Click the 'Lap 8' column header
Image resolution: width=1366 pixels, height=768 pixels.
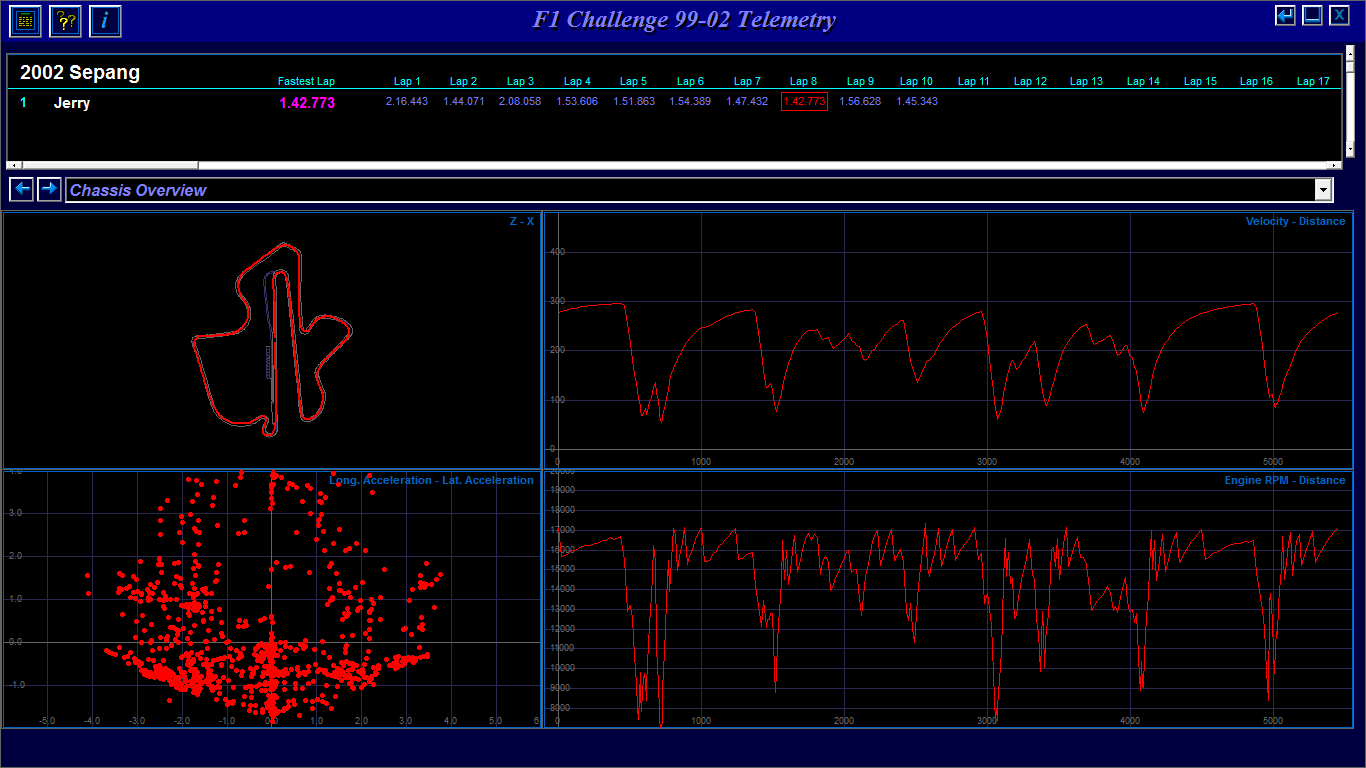(x=804, y=82)
